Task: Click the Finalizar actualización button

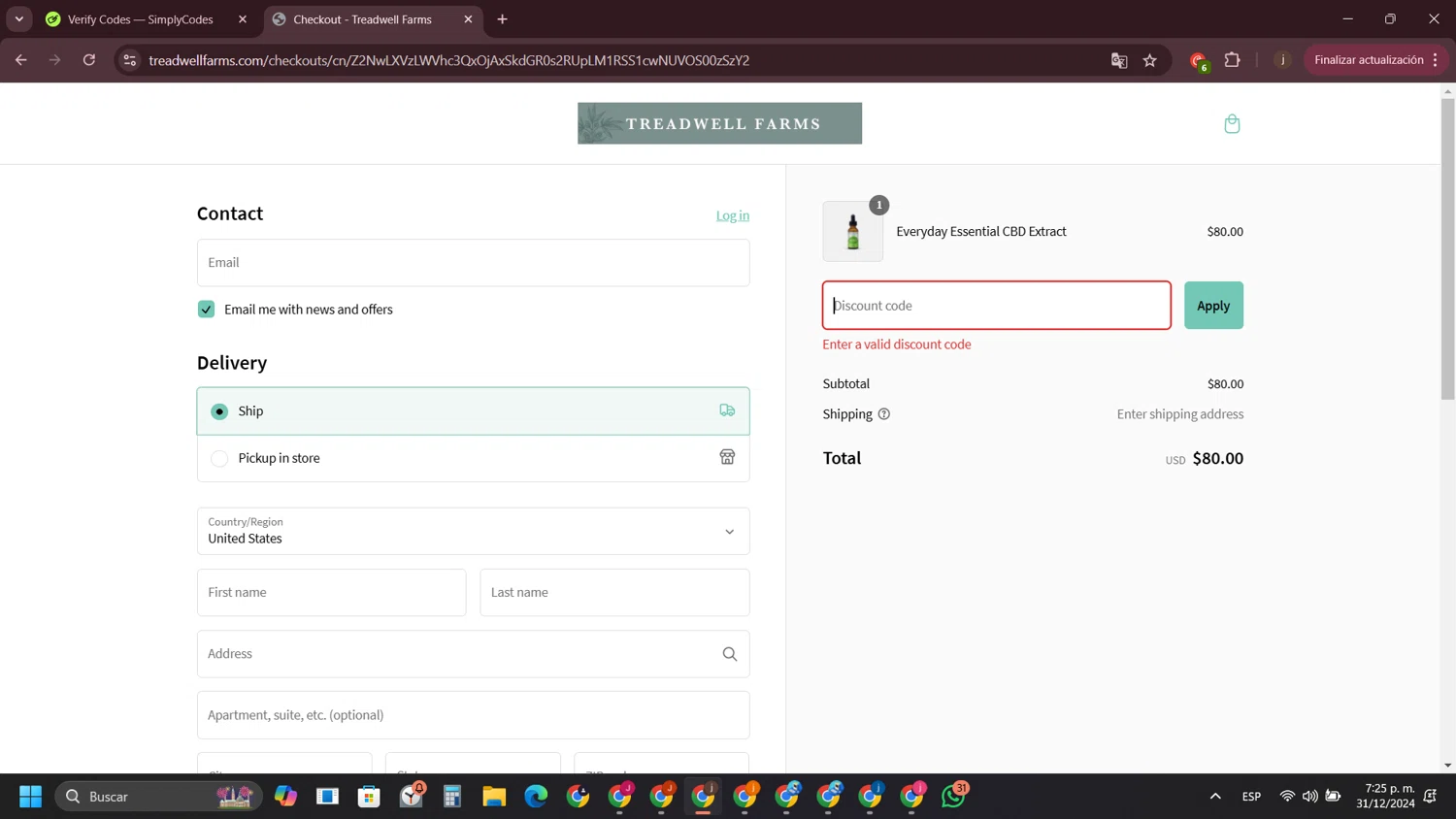Action: (x=1369, y=60)
